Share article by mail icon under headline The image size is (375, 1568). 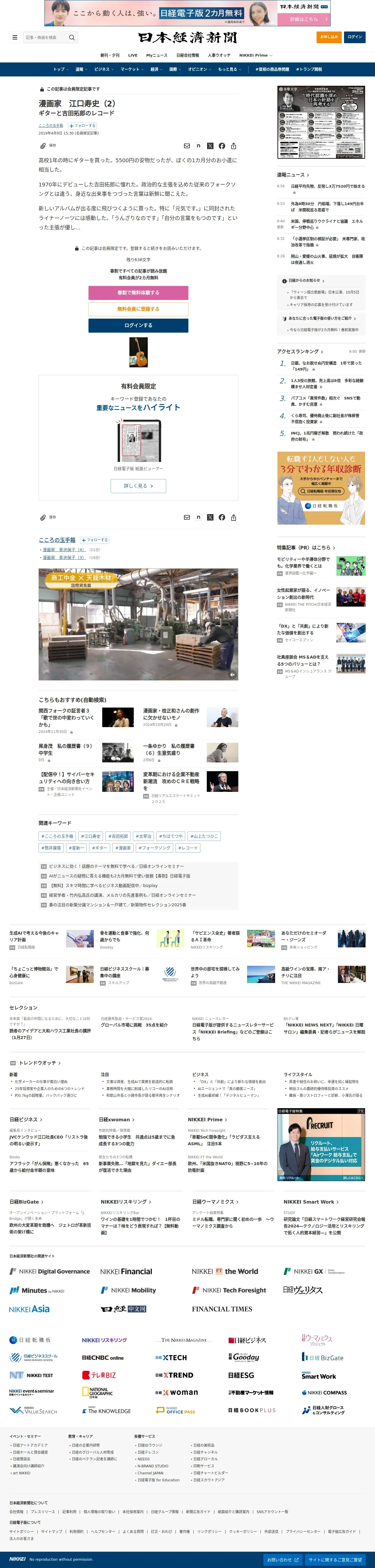[187, 146]
